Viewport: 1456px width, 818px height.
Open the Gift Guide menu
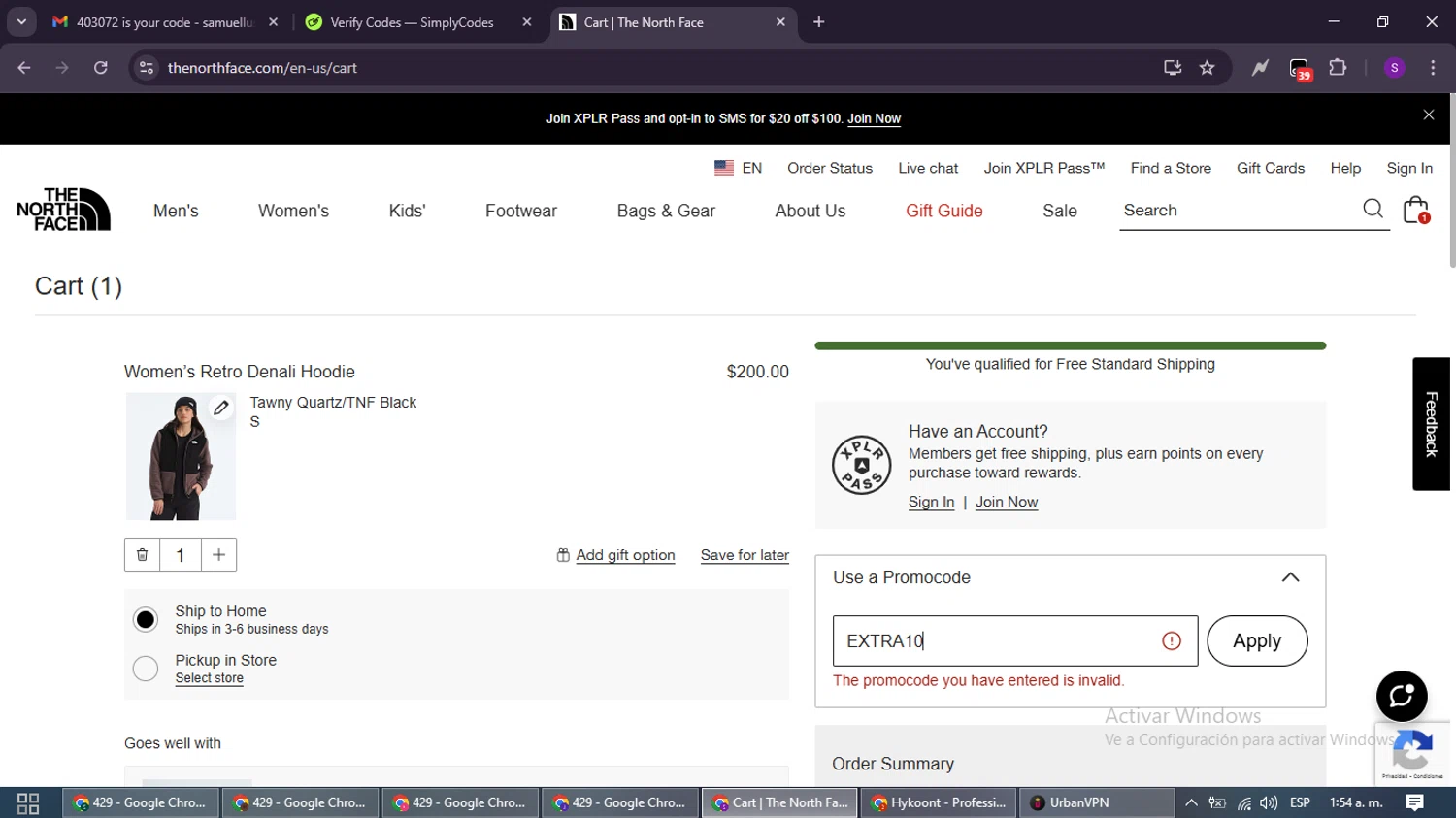(x=944, y=211)
